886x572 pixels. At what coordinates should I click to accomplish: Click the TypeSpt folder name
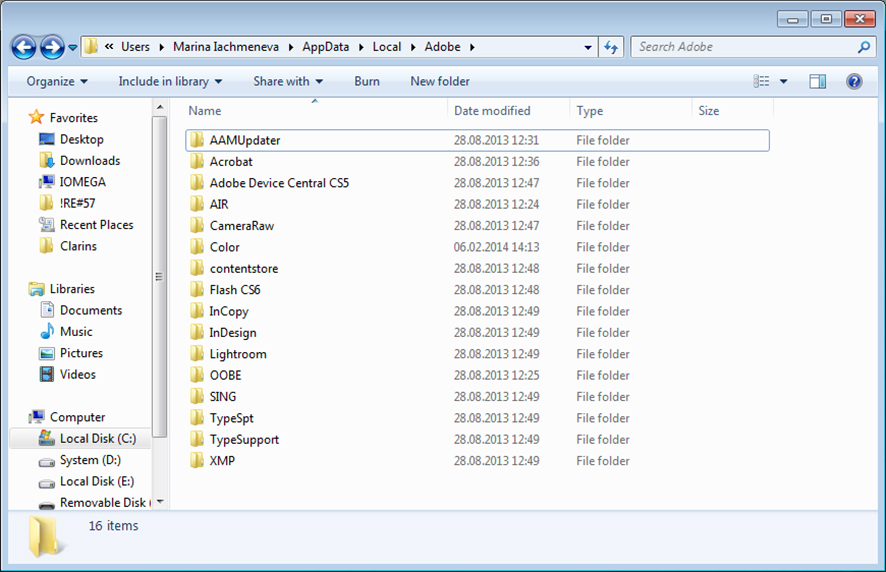232,418
